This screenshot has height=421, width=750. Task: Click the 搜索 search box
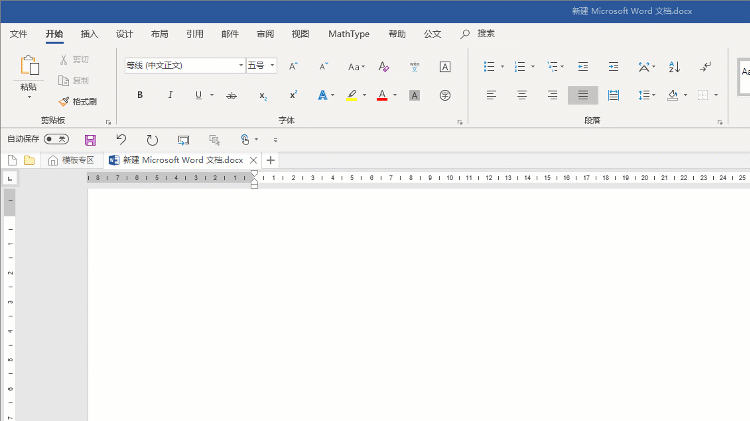[x=477, y=33]
